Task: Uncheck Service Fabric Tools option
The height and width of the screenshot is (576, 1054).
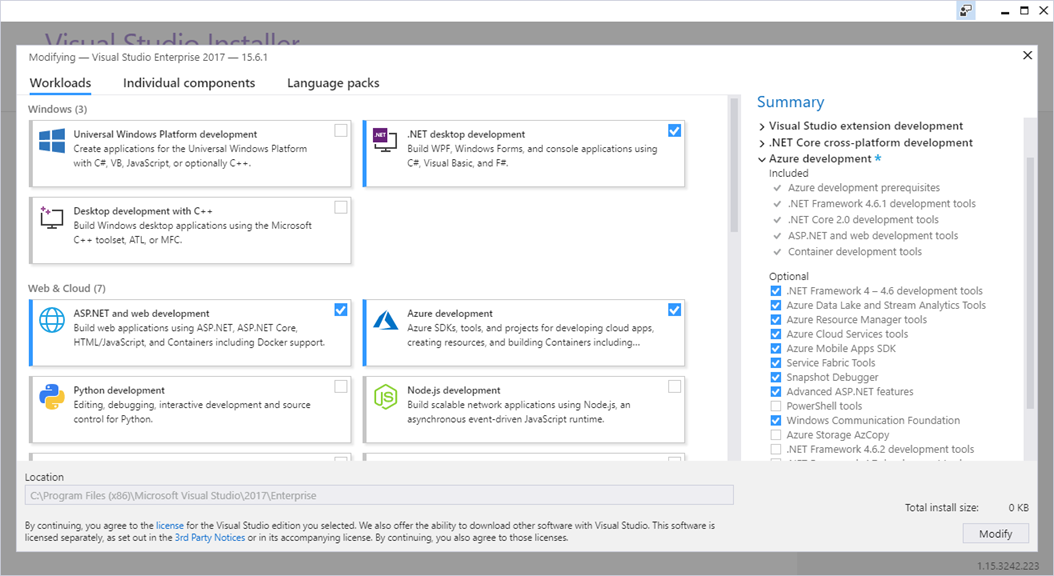Action: (776, 363)
